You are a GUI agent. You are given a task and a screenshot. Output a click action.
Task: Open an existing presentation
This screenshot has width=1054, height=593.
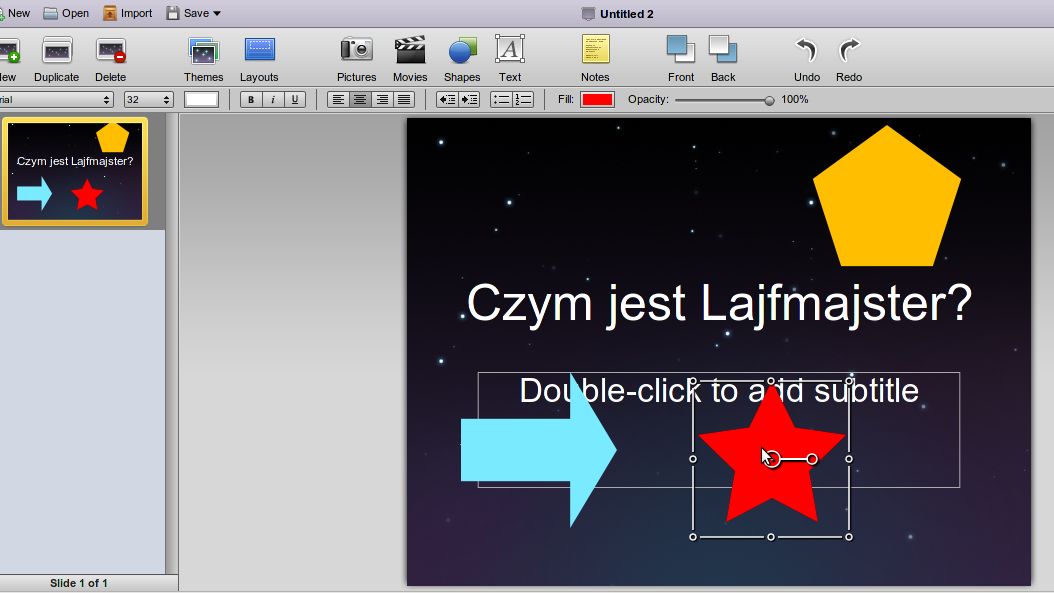pos(66,13)
